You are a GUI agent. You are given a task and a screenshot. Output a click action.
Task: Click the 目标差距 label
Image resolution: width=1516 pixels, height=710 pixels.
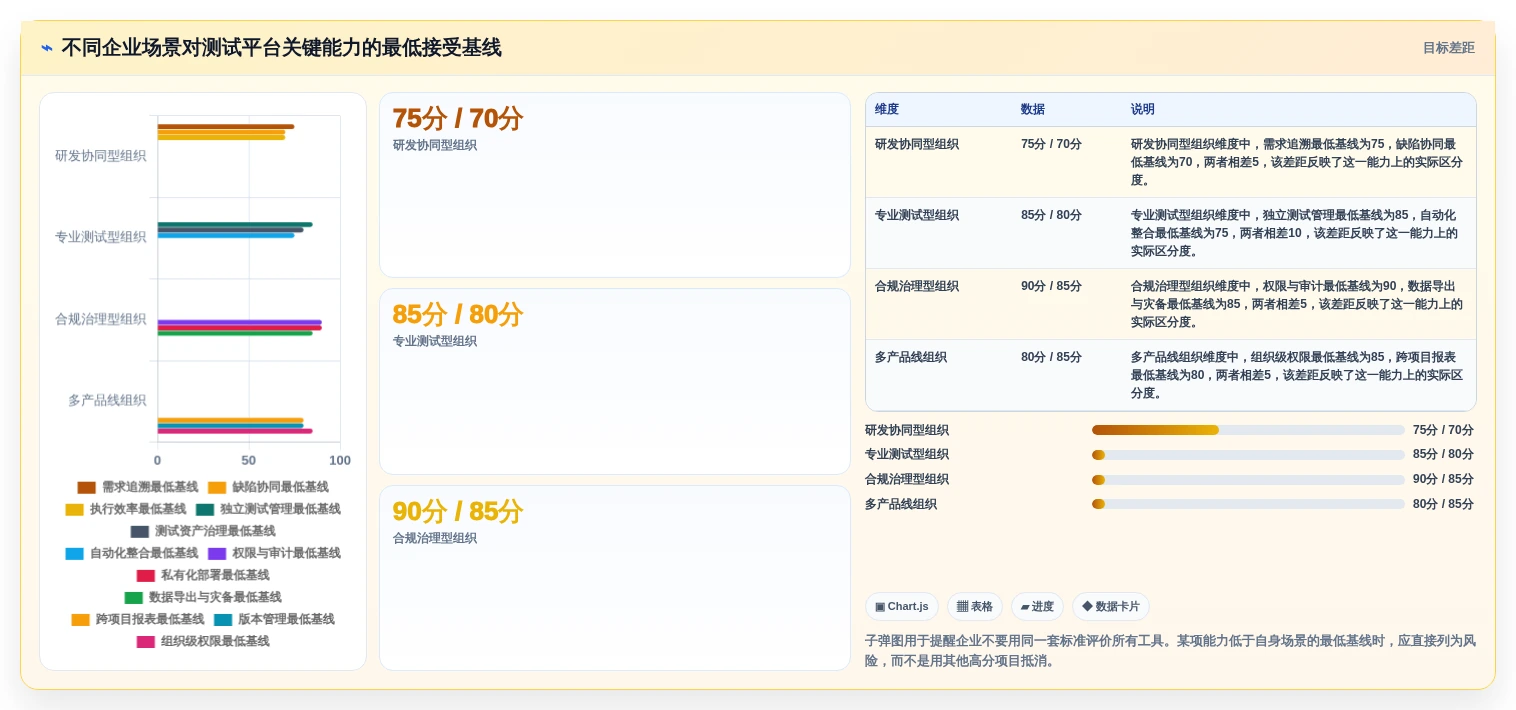coord(1448,48)
